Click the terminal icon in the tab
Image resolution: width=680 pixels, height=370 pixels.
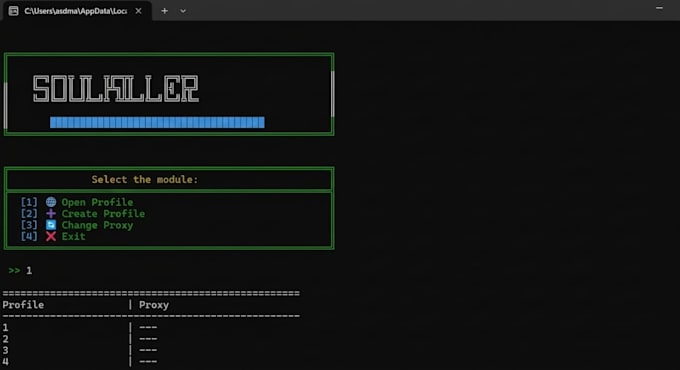(x=13, y=11)
